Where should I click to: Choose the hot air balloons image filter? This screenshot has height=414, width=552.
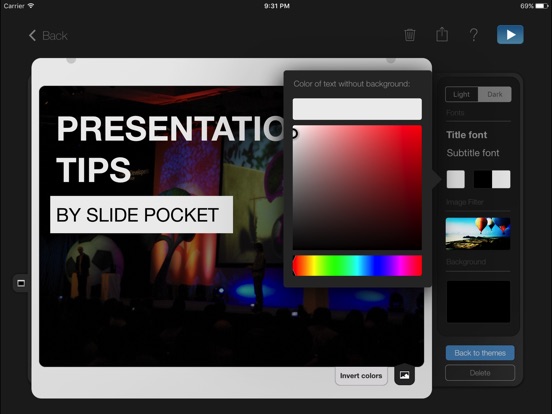pos(478,233)
